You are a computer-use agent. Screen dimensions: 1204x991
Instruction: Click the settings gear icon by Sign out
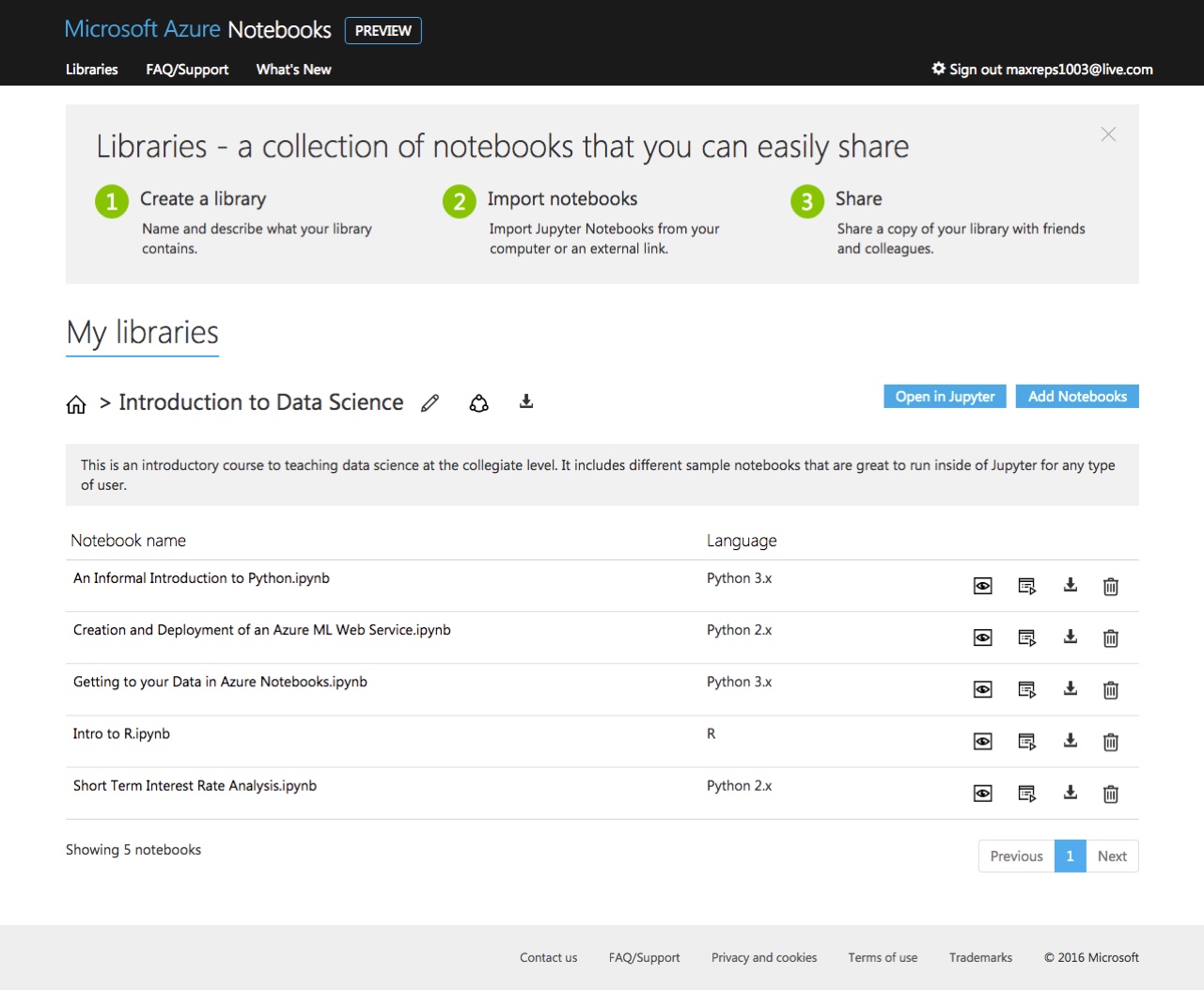pyautogui.click(x=938, y=69)
